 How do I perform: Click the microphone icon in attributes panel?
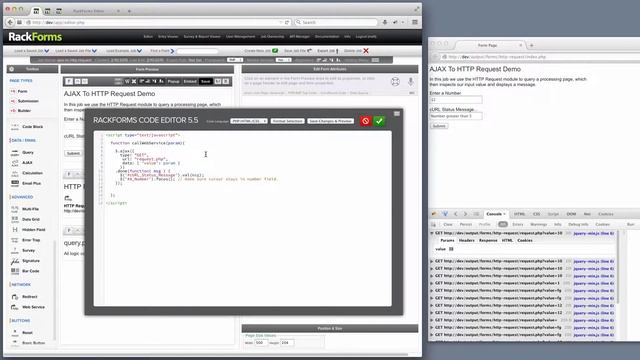coord(411,81)
